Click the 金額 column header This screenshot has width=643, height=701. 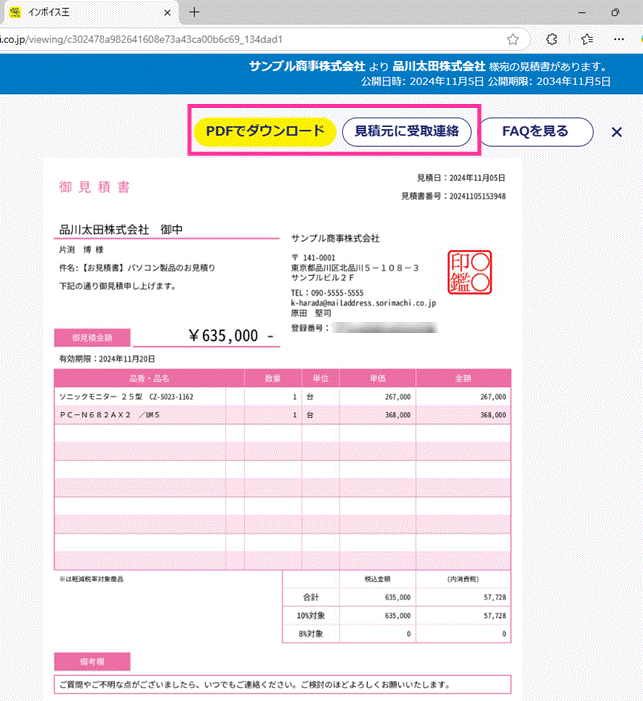463,378
